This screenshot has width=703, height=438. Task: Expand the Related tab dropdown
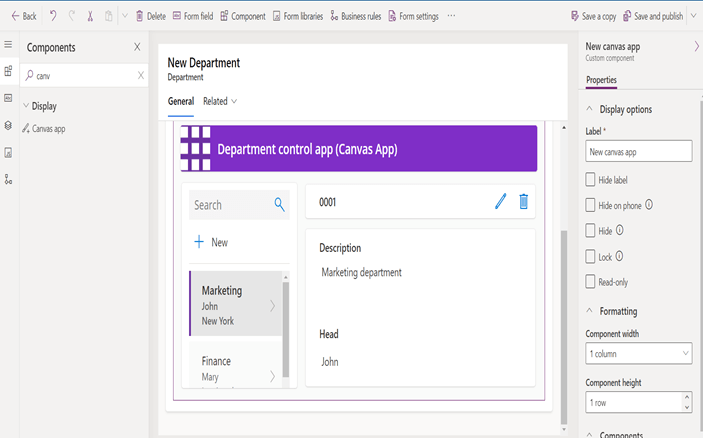click(x=221, y=101)
